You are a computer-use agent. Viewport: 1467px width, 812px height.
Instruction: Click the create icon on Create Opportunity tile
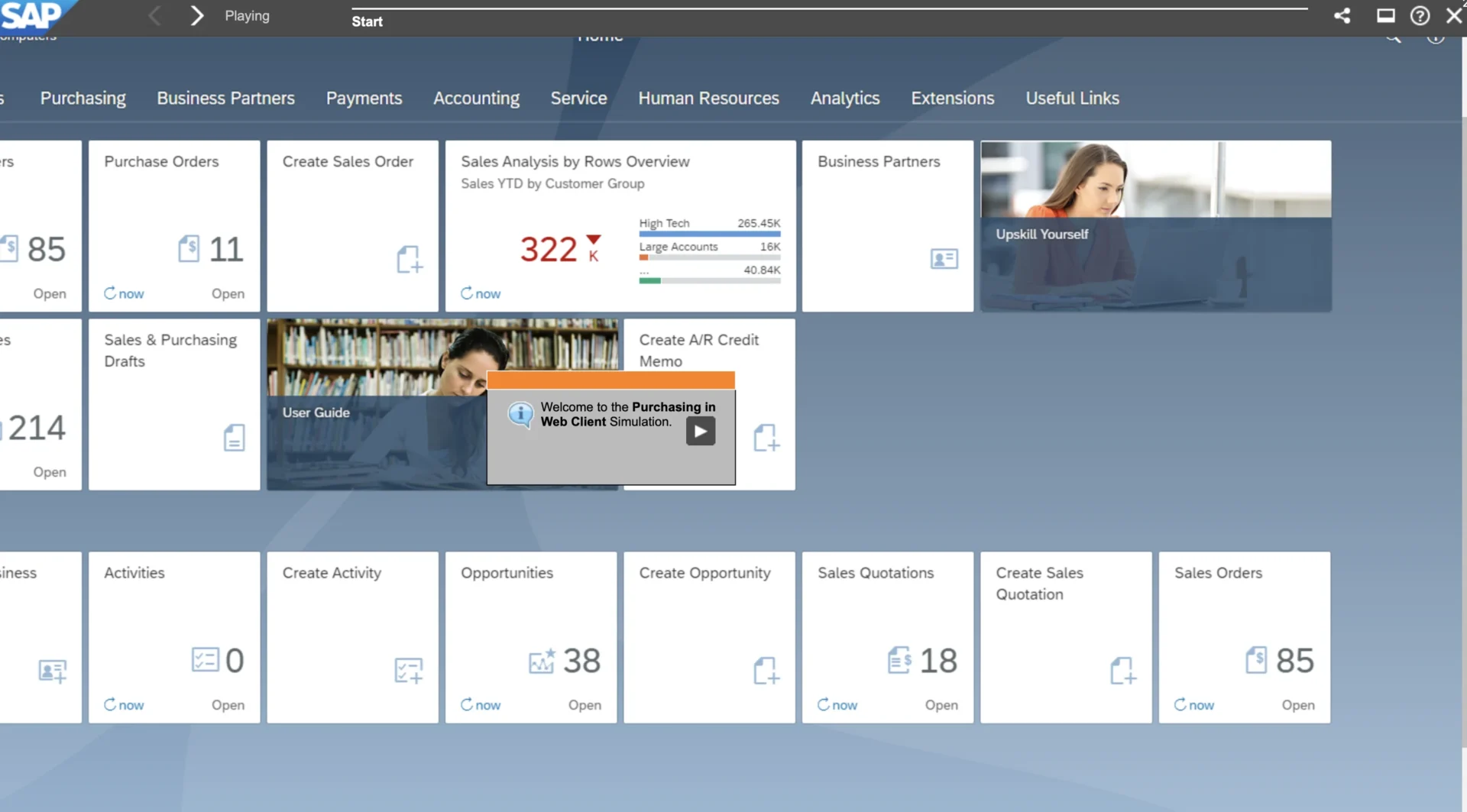pyautogui.click(x=767, y=670)
